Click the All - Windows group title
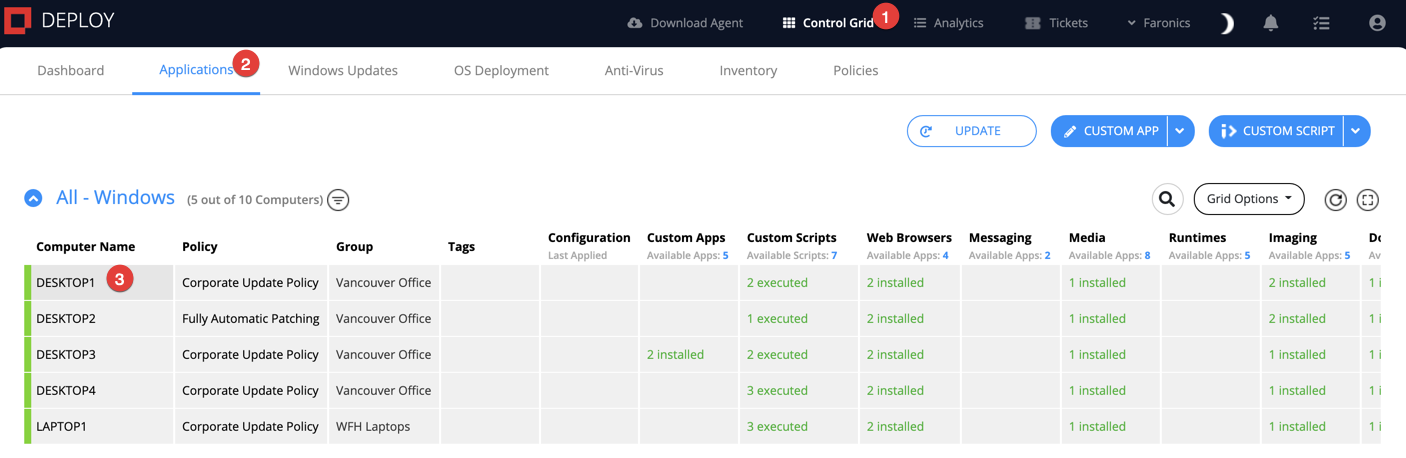The image size is (1406, 458). [115, 198]
